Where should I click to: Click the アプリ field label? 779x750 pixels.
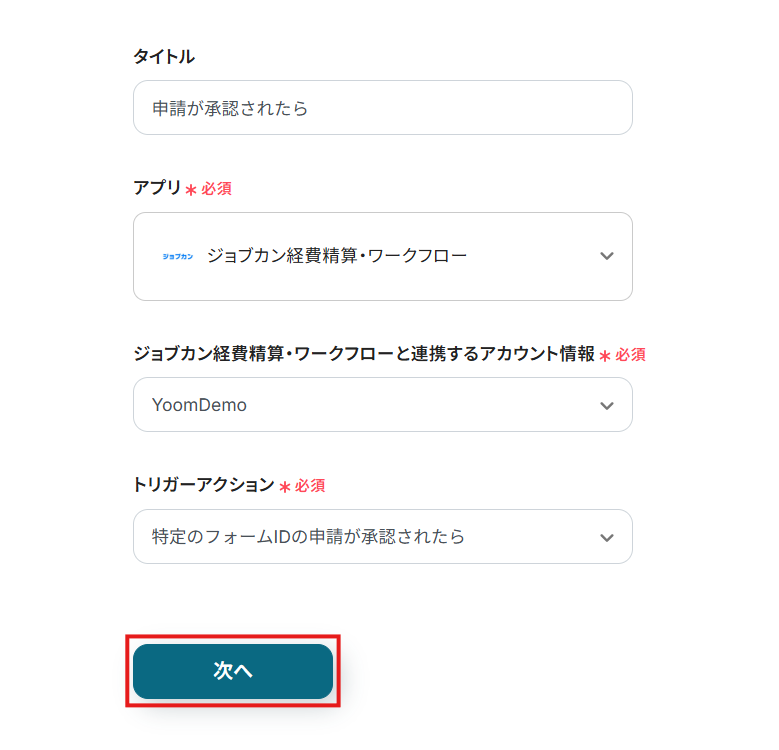tap(157, 188)
